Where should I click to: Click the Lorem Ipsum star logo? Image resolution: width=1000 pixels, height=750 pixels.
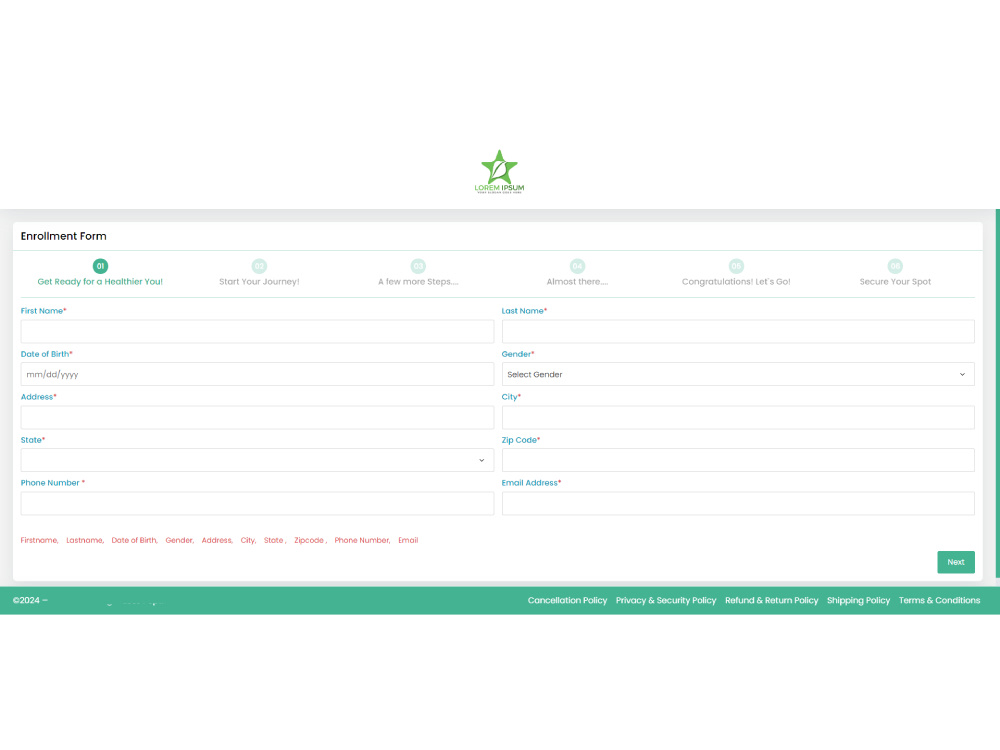tap(499, 172)
